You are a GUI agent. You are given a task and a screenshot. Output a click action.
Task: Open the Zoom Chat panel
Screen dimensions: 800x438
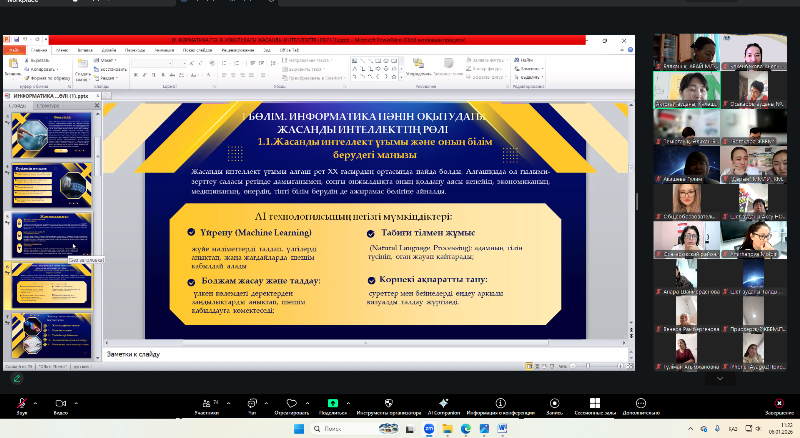pos(252,402)
